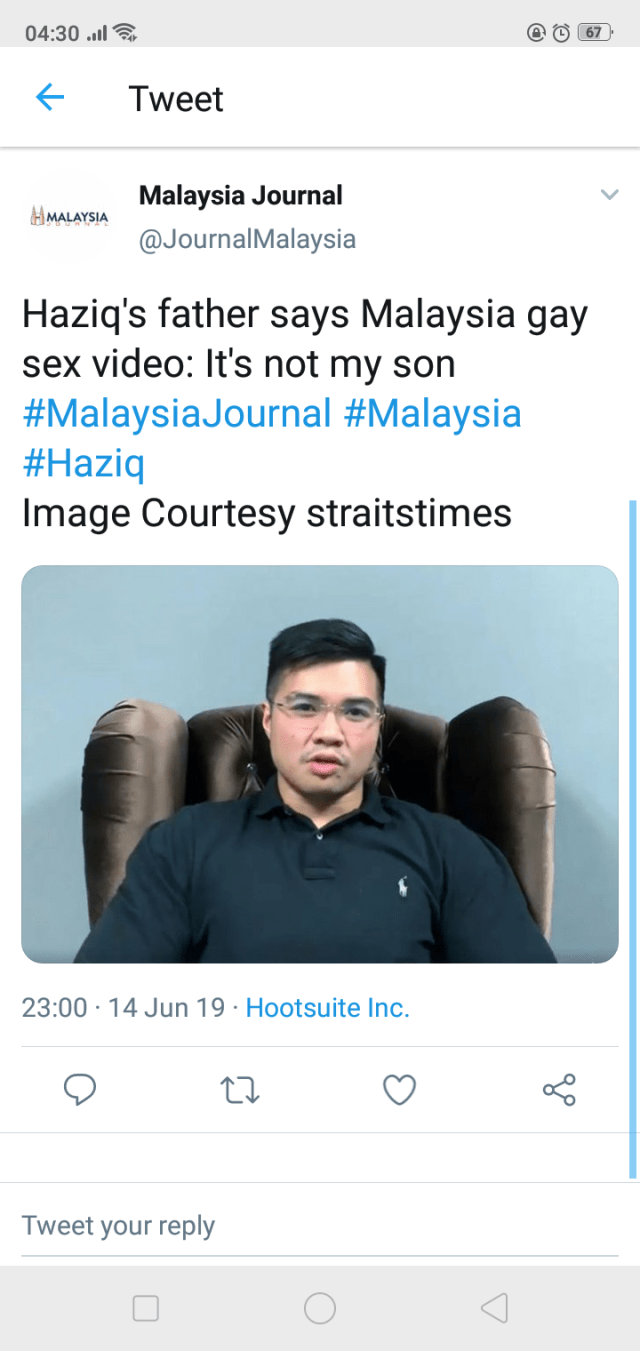Open the #Haziq hashtag
Image resolution: width=640 pixels, height=1351 pixels.
click(x=83, y=463)
